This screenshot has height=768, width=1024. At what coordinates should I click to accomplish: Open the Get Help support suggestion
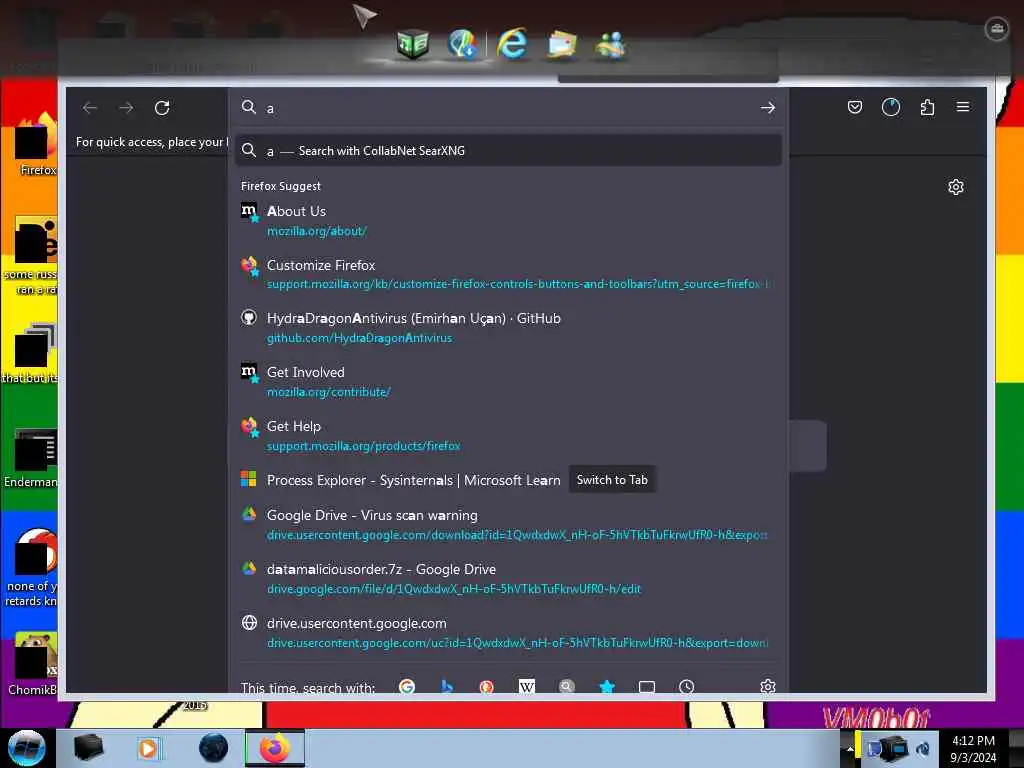[508, 436]
